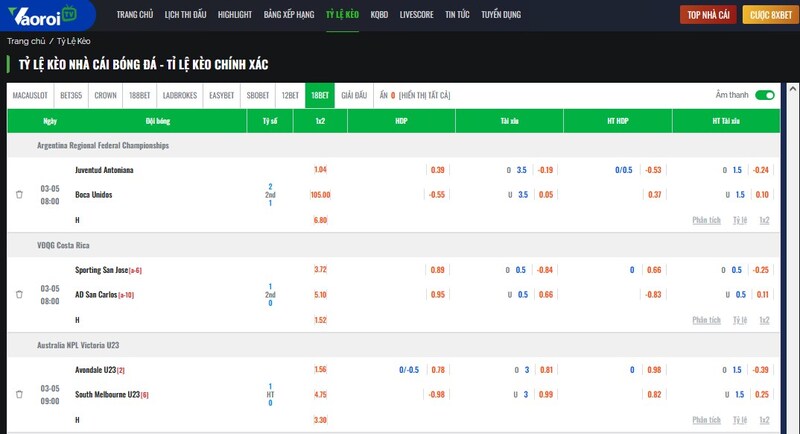Go to Bảng xếp hạng in the top menu
The width and height of the screenshot is (800, 434).
pos(287,16)
